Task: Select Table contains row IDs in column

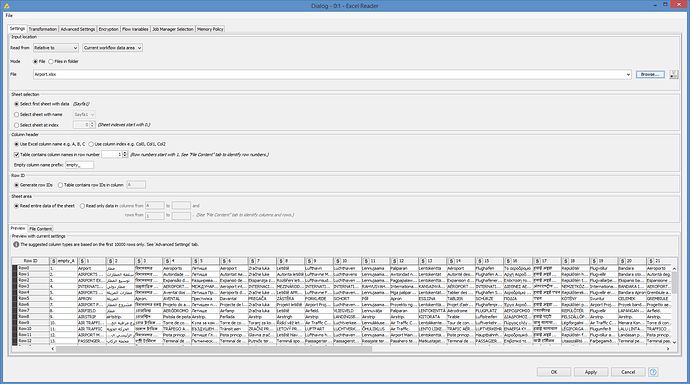Action: (60, 185)
